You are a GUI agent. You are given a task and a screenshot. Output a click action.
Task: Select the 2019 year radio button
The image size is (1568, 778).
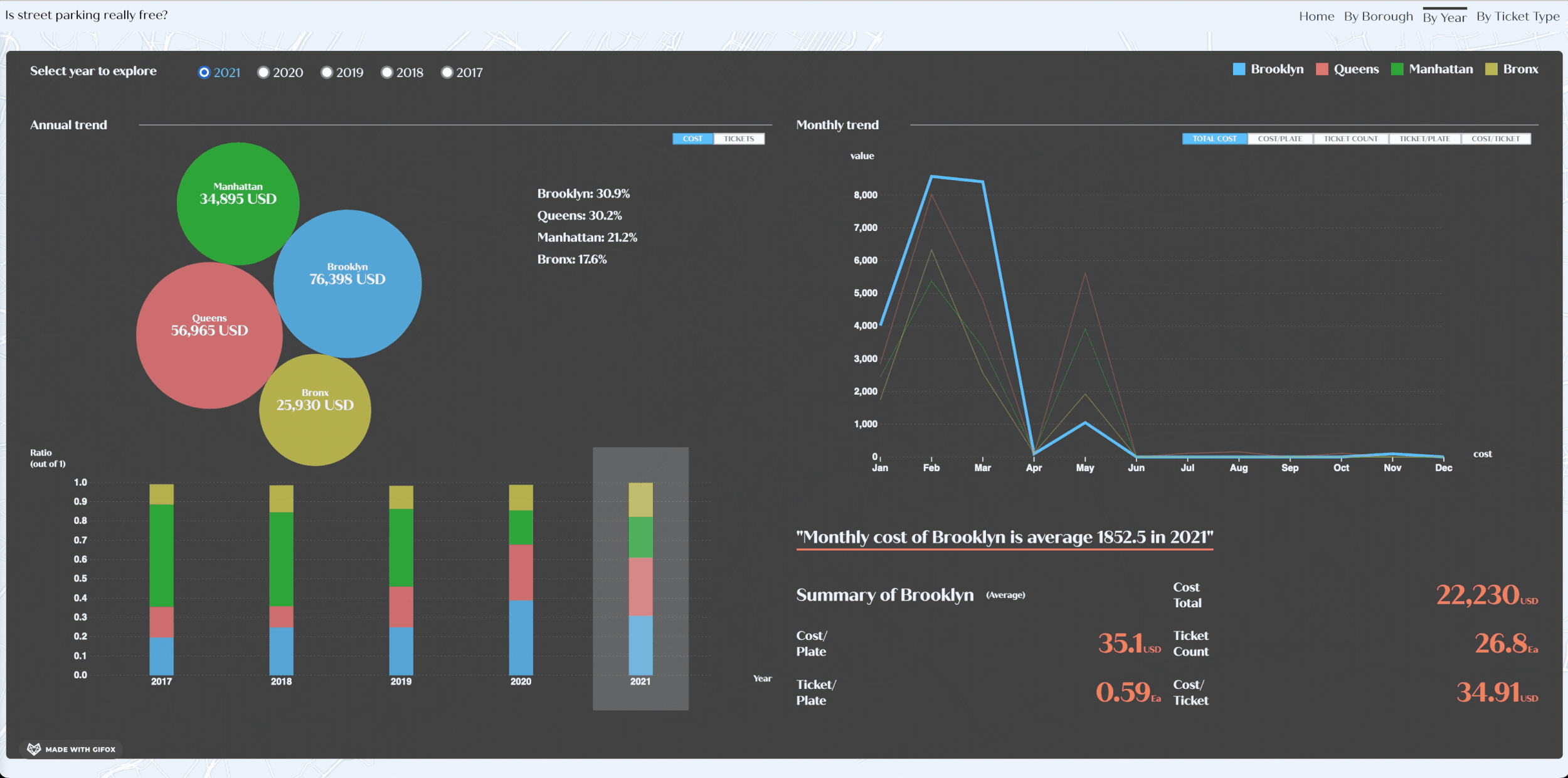pyautogui.click(x=327, y=73)
